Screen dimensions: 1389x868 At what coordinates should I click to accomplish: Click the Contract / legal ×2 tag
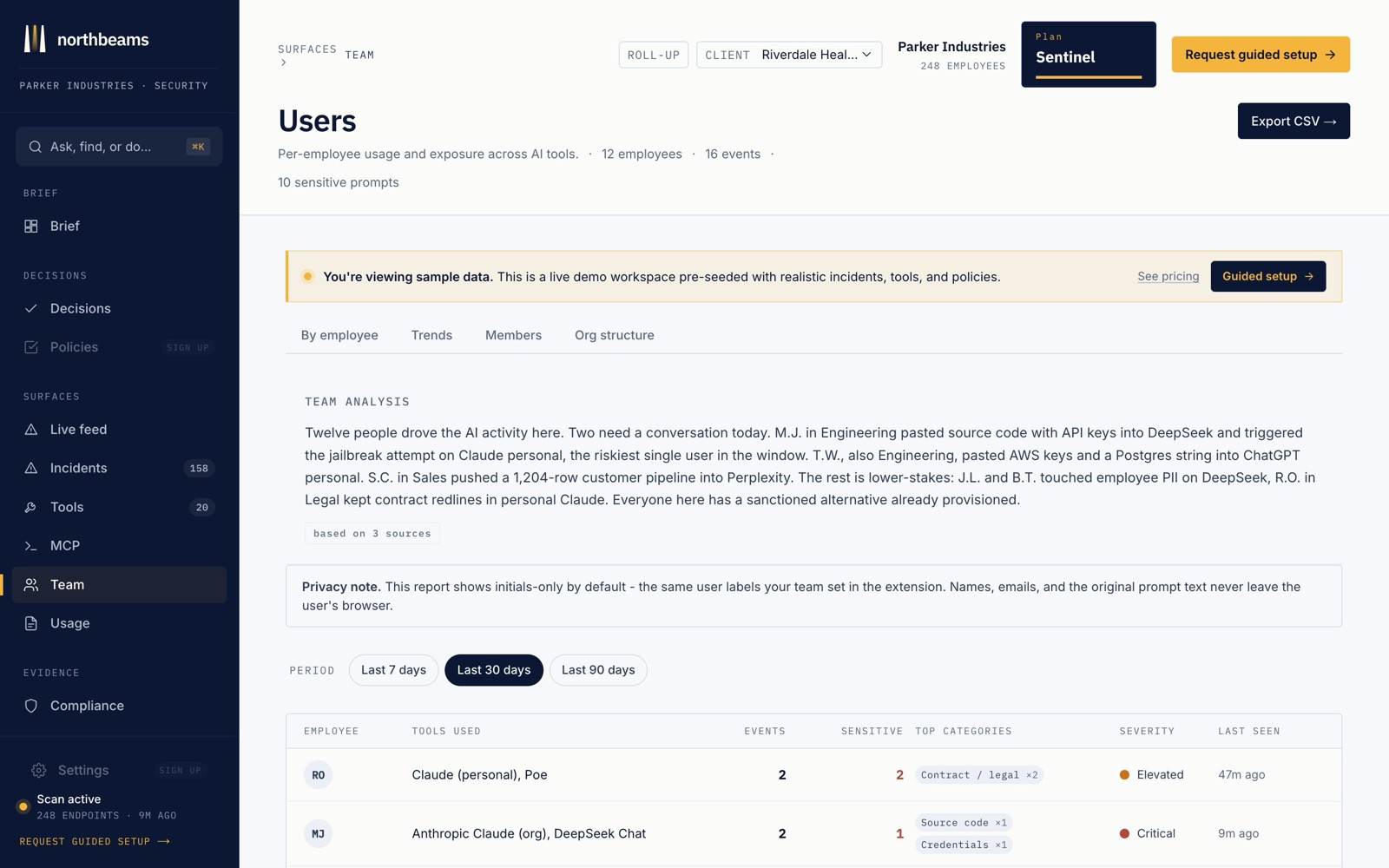tap(979, 775)
